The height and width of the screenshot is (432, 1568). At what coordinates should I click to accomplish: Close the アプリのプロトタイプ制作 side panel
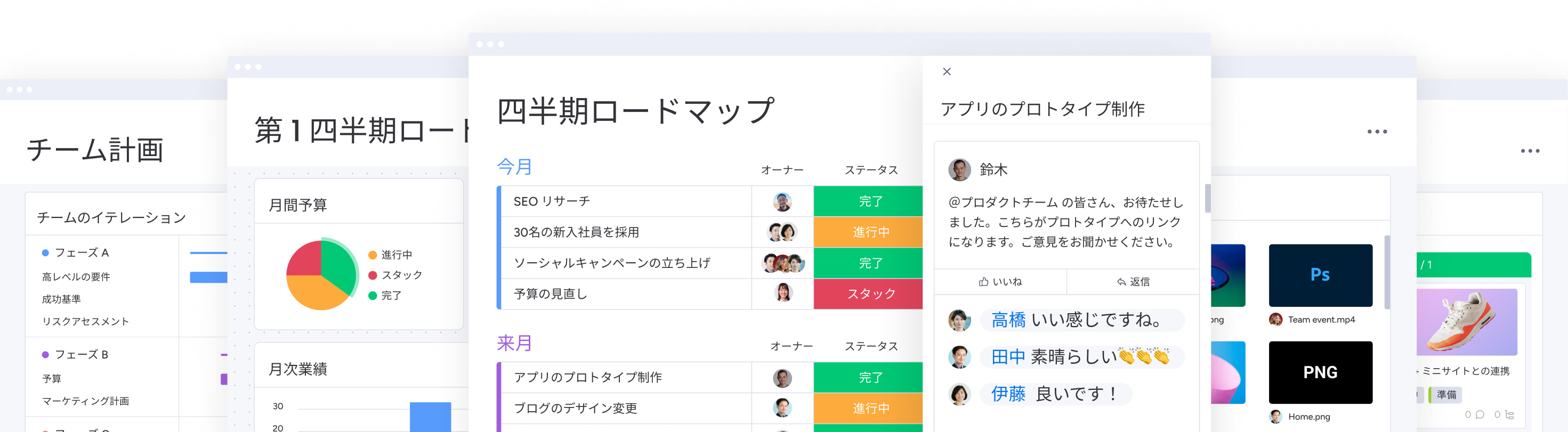click(x=947, y=71)
